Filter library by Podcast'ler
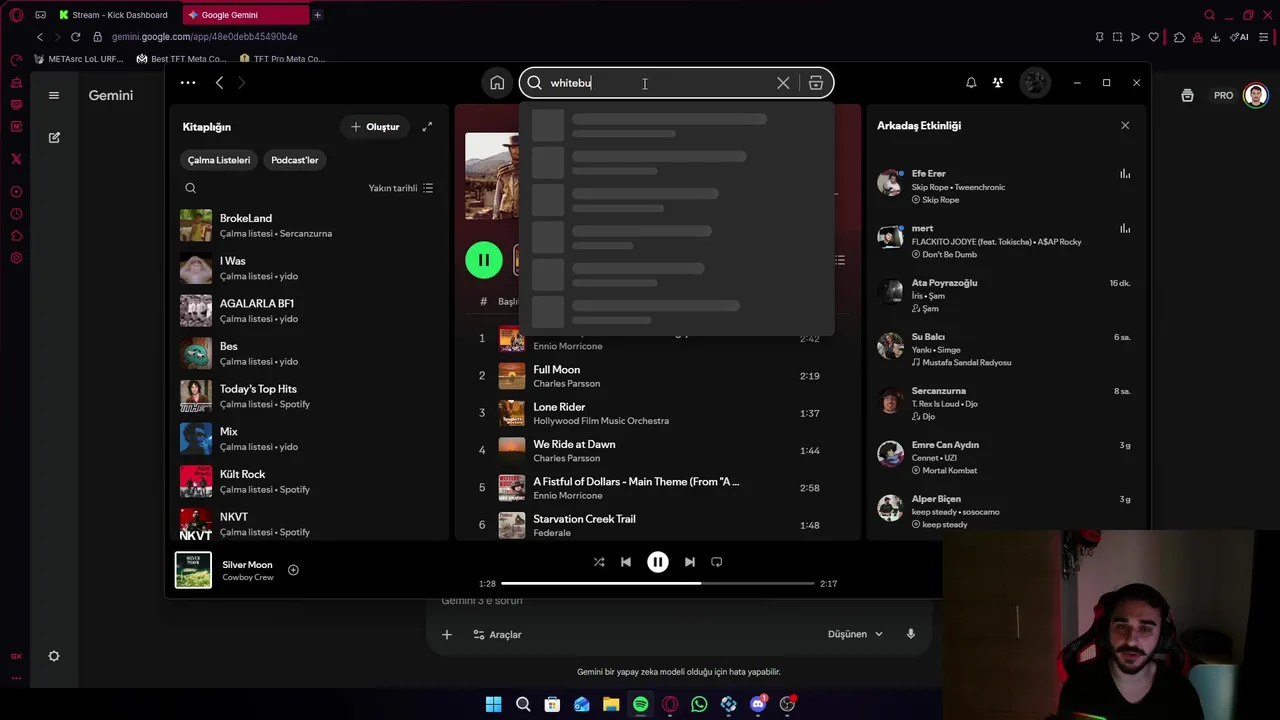 [294, 160]
